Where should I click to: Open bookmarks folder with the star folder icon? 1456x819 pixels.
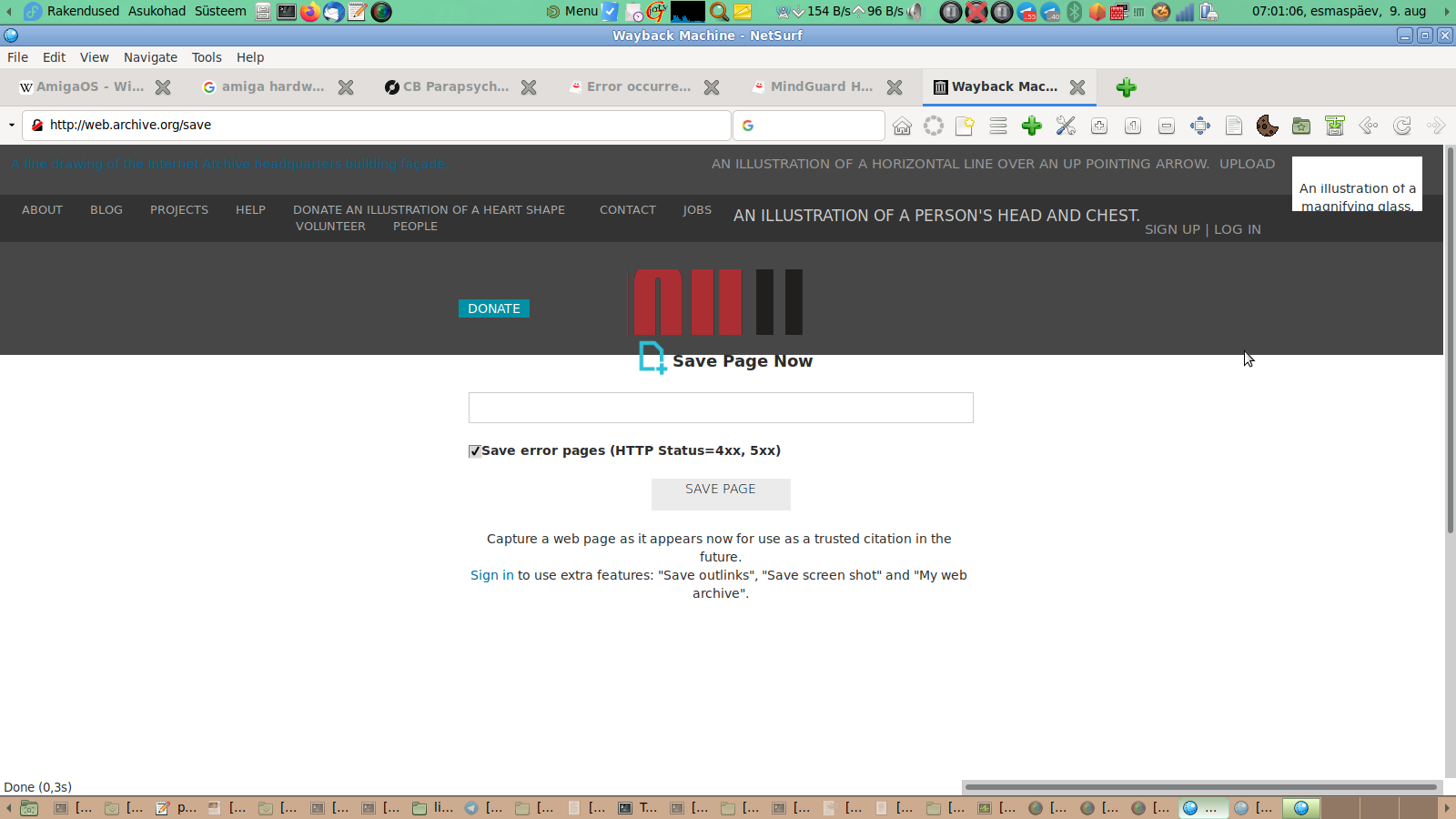tap(1301, 126)
